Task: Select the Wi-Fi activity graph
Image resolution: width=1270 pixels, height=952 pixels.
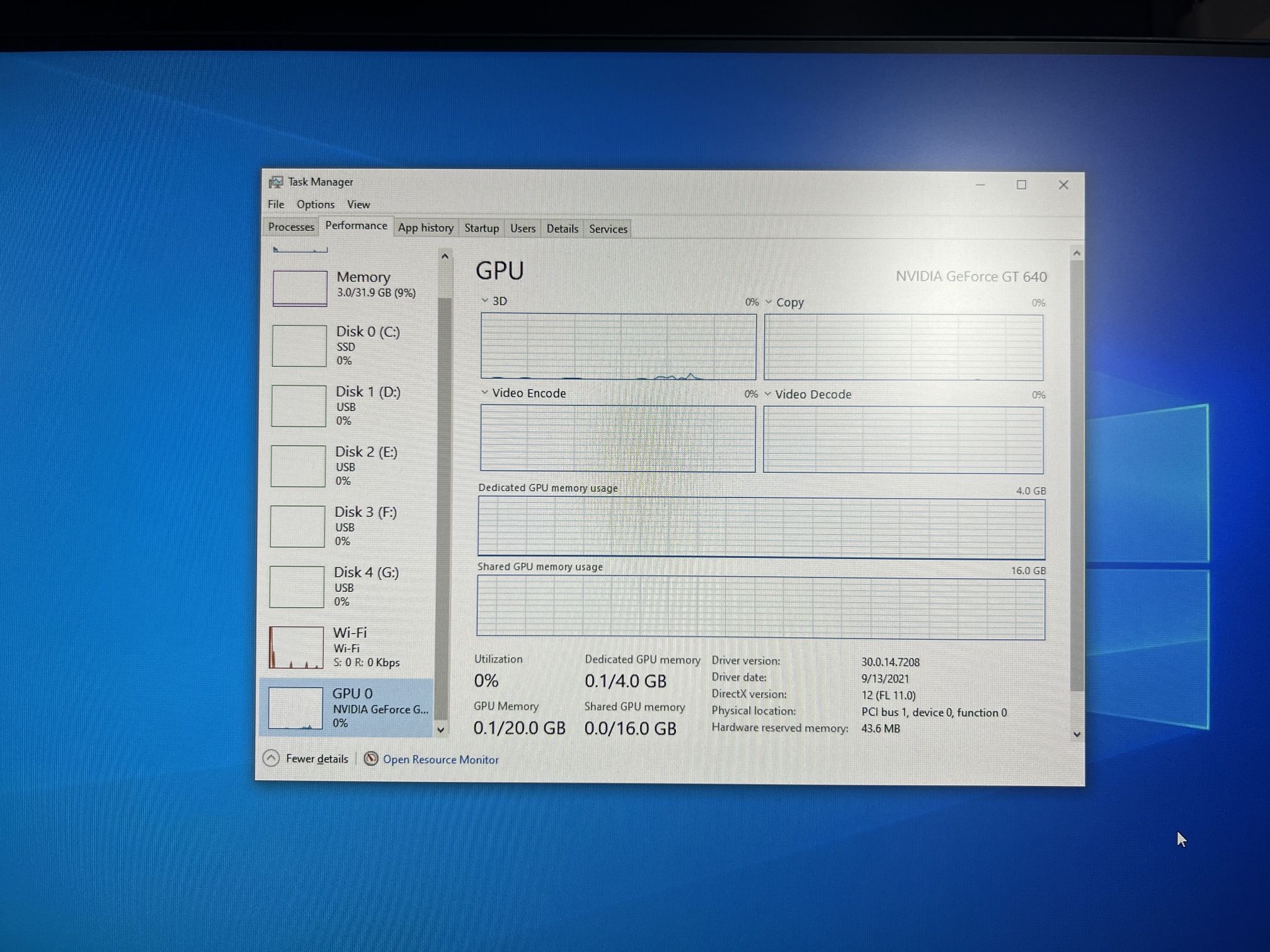Action: pyautogui.click(x=296, y=647)
